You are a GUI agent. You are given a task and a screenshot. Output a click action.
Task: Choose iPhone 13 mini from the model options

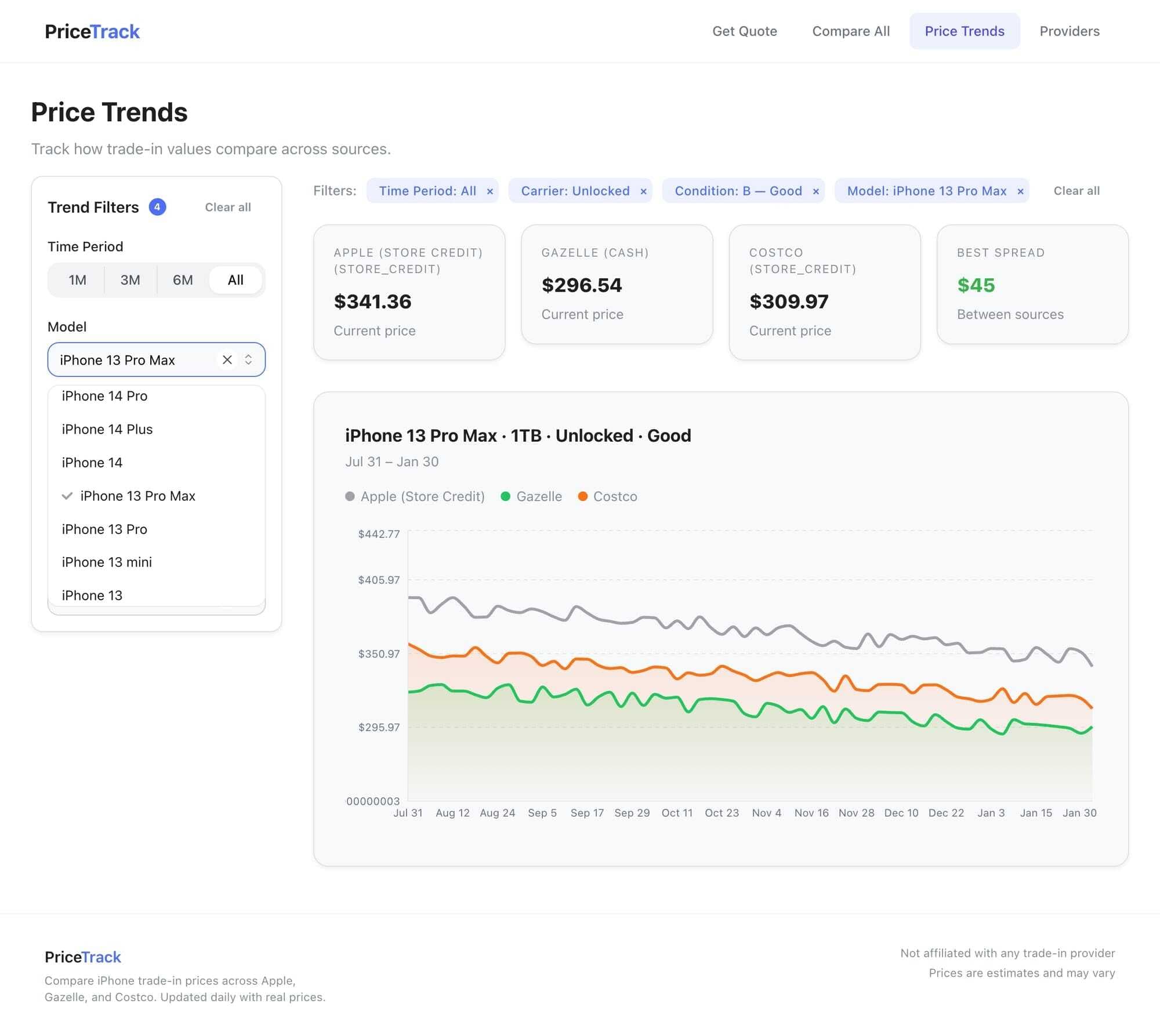click(x=107, y=562)
